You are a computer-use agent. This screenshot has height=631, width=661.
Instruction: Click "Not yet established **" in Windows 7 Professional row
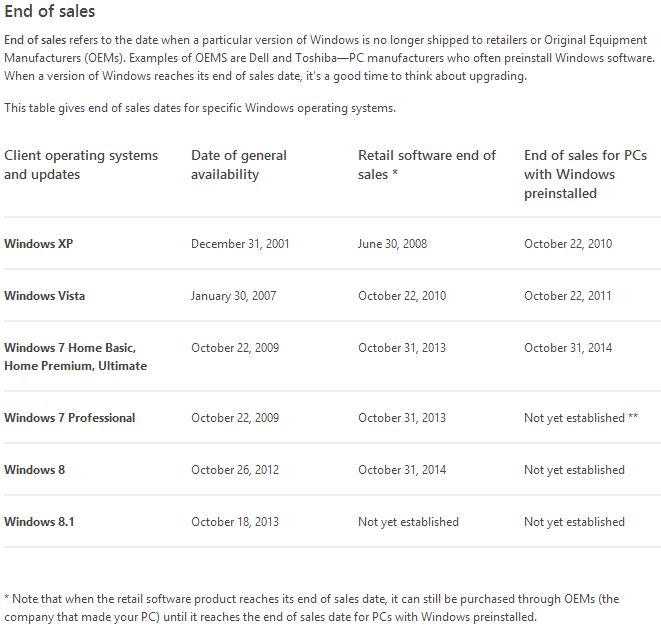pos(581,418)
